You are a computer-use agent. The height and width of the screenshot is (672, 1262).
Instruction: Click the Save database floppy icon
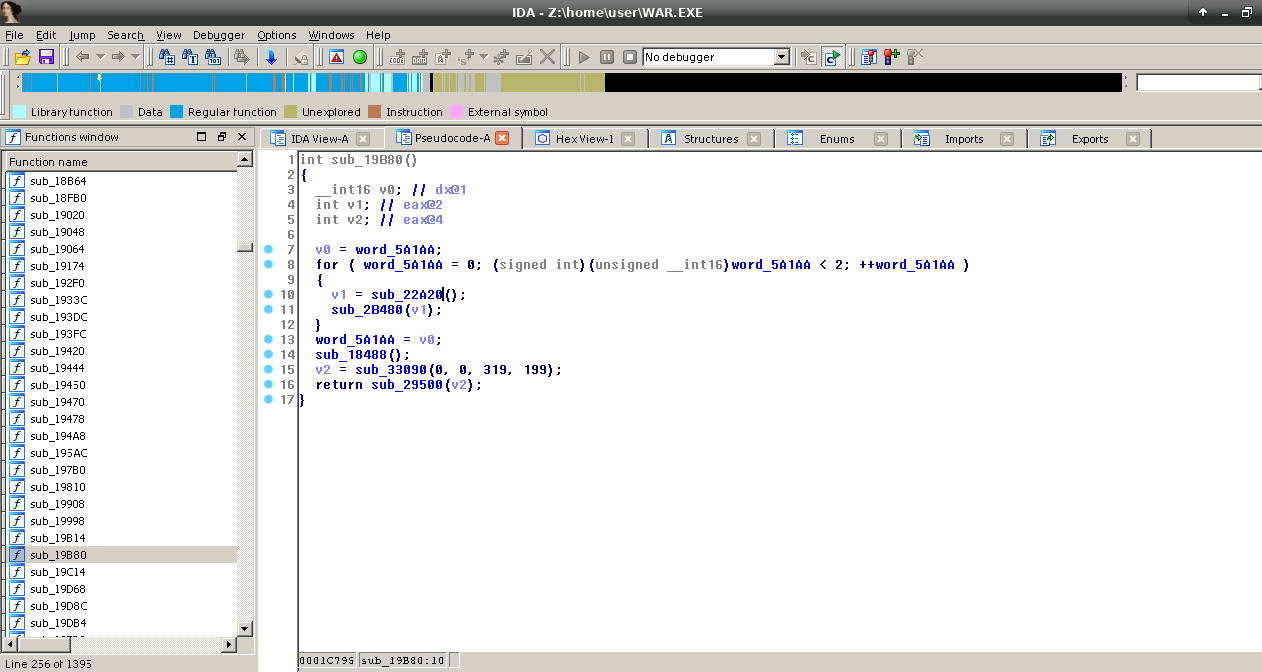[x=46, y=57]
